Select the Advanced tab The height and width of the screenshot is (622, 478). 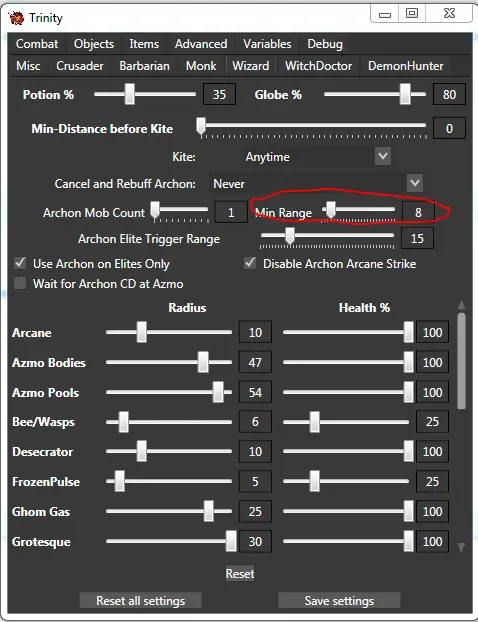[x=201, y=44]
